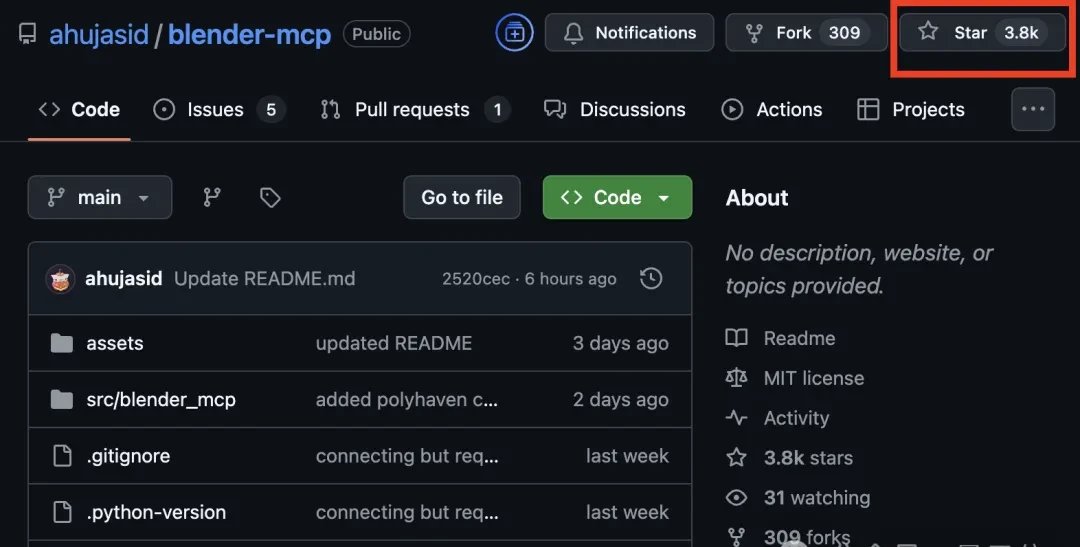1080x547 pixels.
Task: Open the Projects tab
Action: [910, 110]
